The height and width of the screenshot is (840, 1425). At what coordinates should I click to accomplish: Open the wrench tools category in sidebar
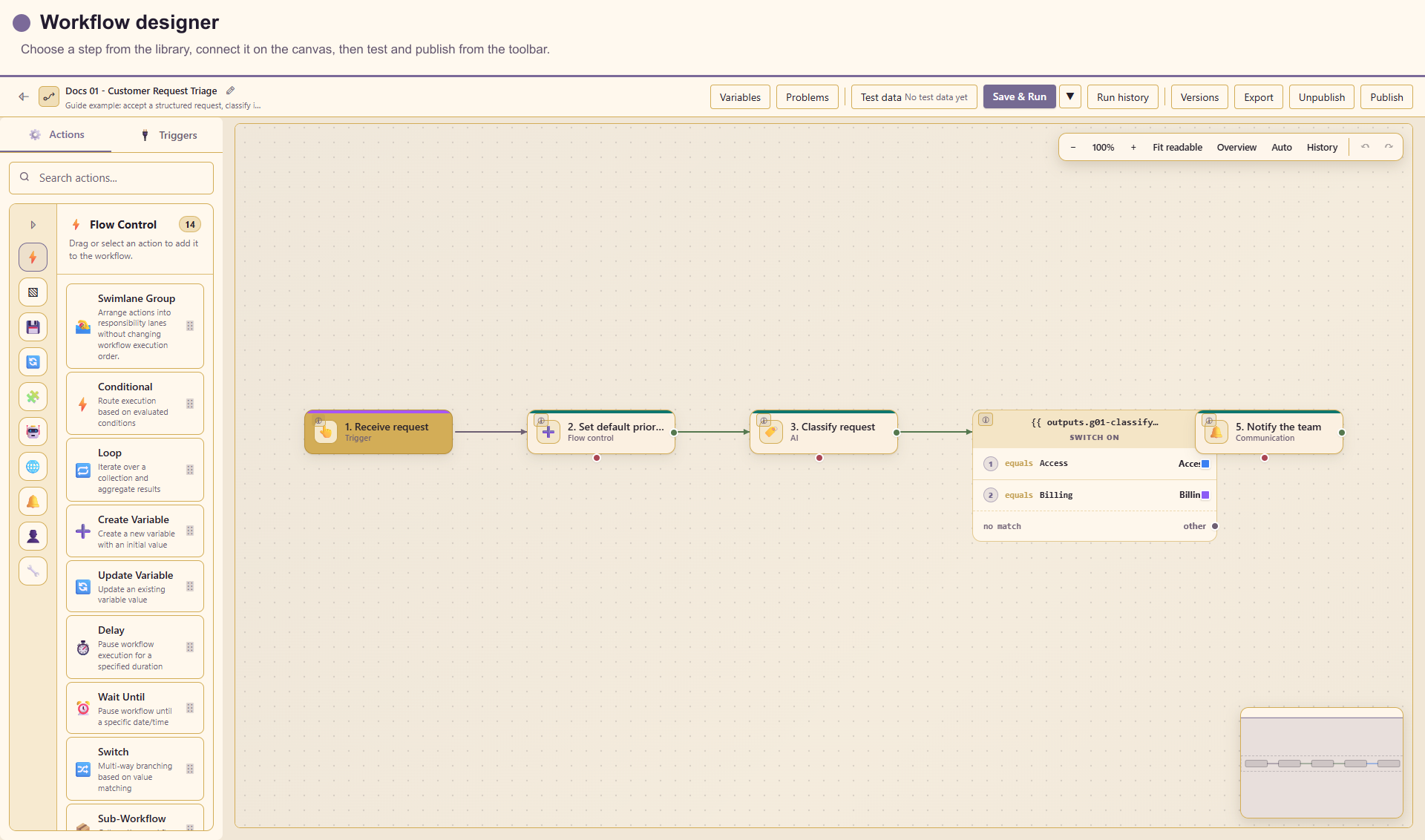click(33, 571)
